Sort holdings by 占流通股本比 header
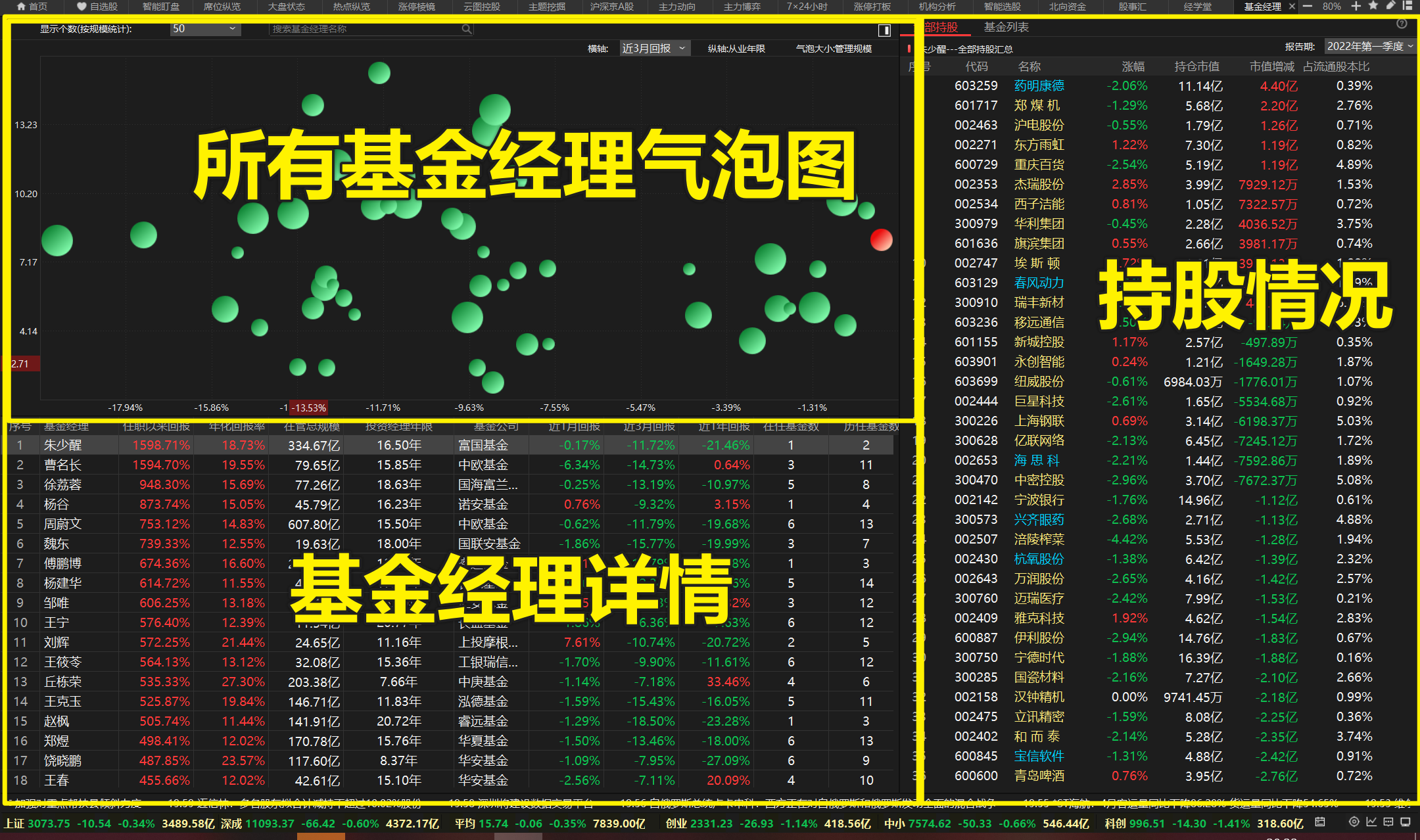1420x840 pixels. (1337, 66)
